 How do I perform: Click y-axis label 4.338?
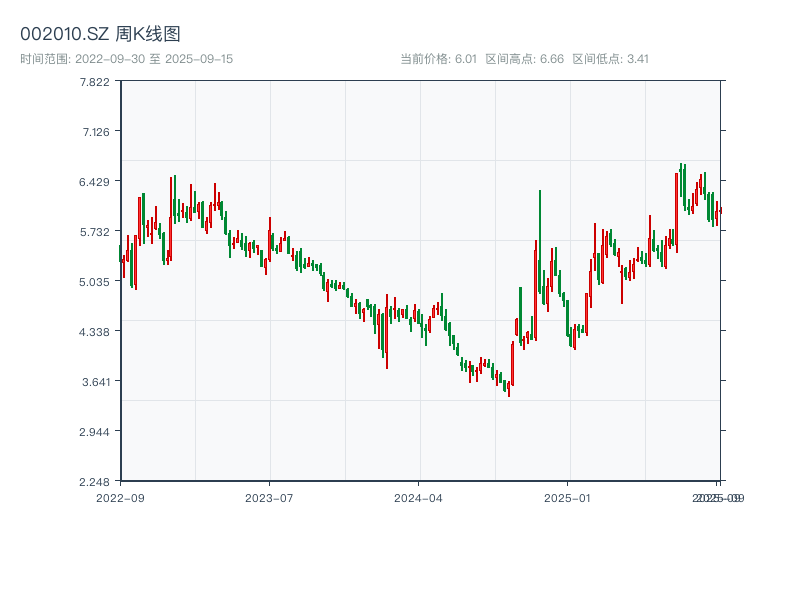(x=94, y=332)
